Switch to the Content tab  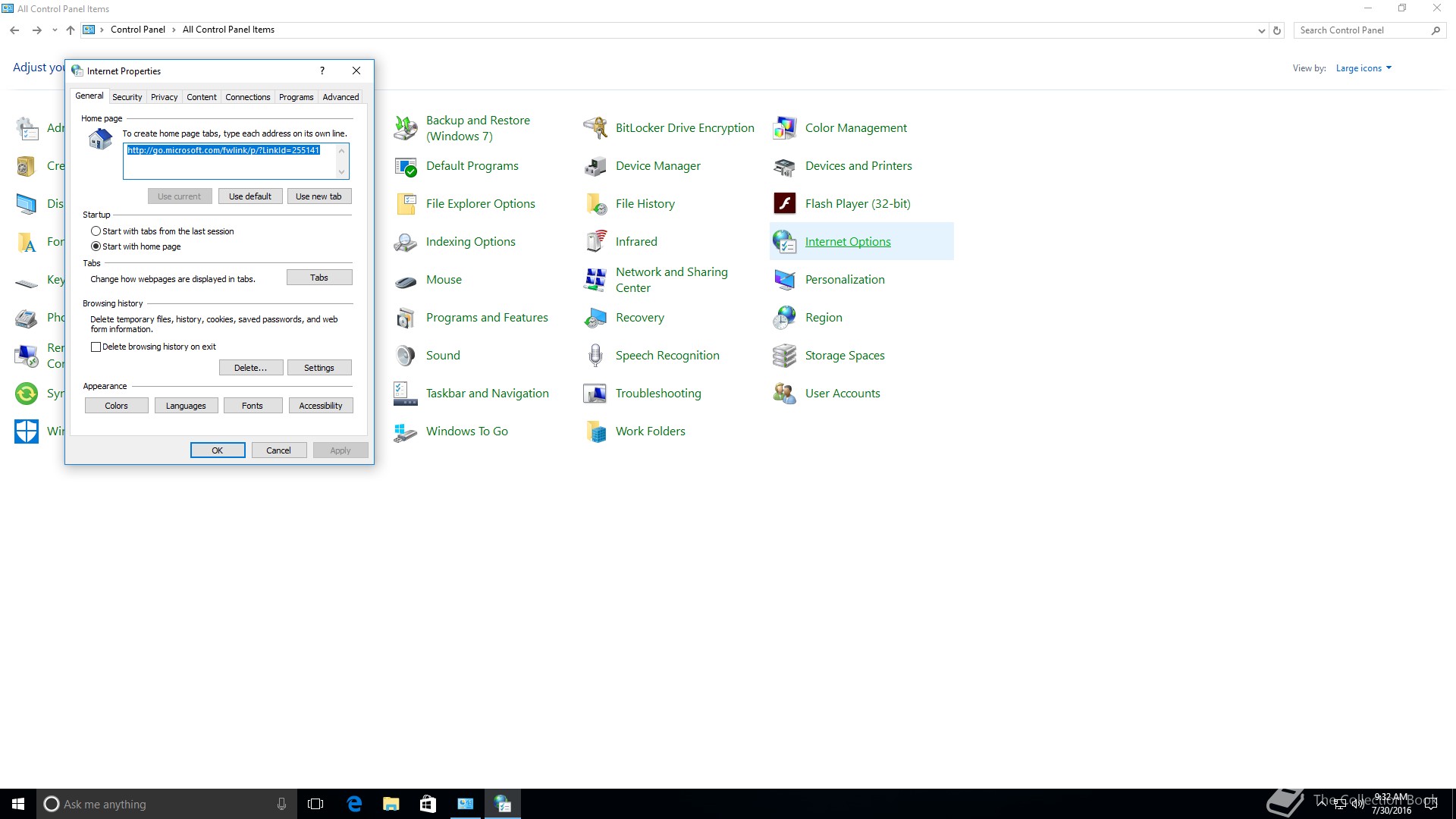(x=202, y=97)
